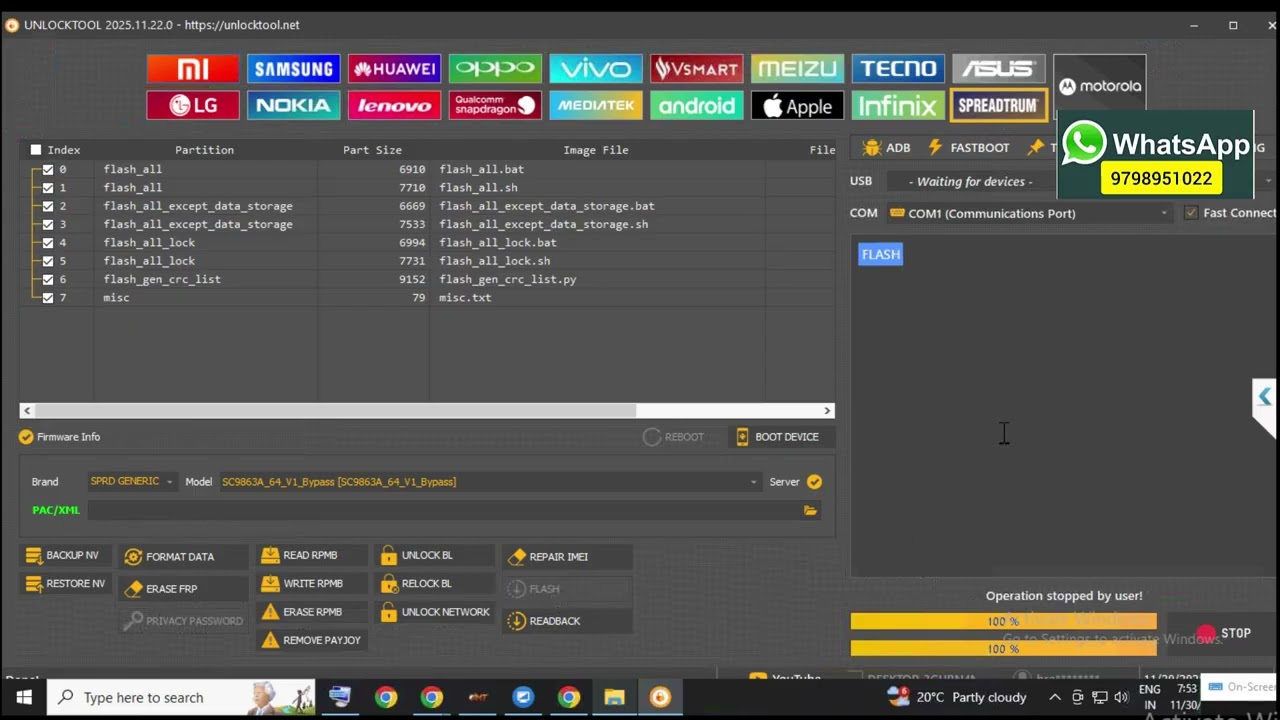Open the COM1 Communications Port dropdown
This screenshot has height=720, width=1280.
coord(1029,213)
